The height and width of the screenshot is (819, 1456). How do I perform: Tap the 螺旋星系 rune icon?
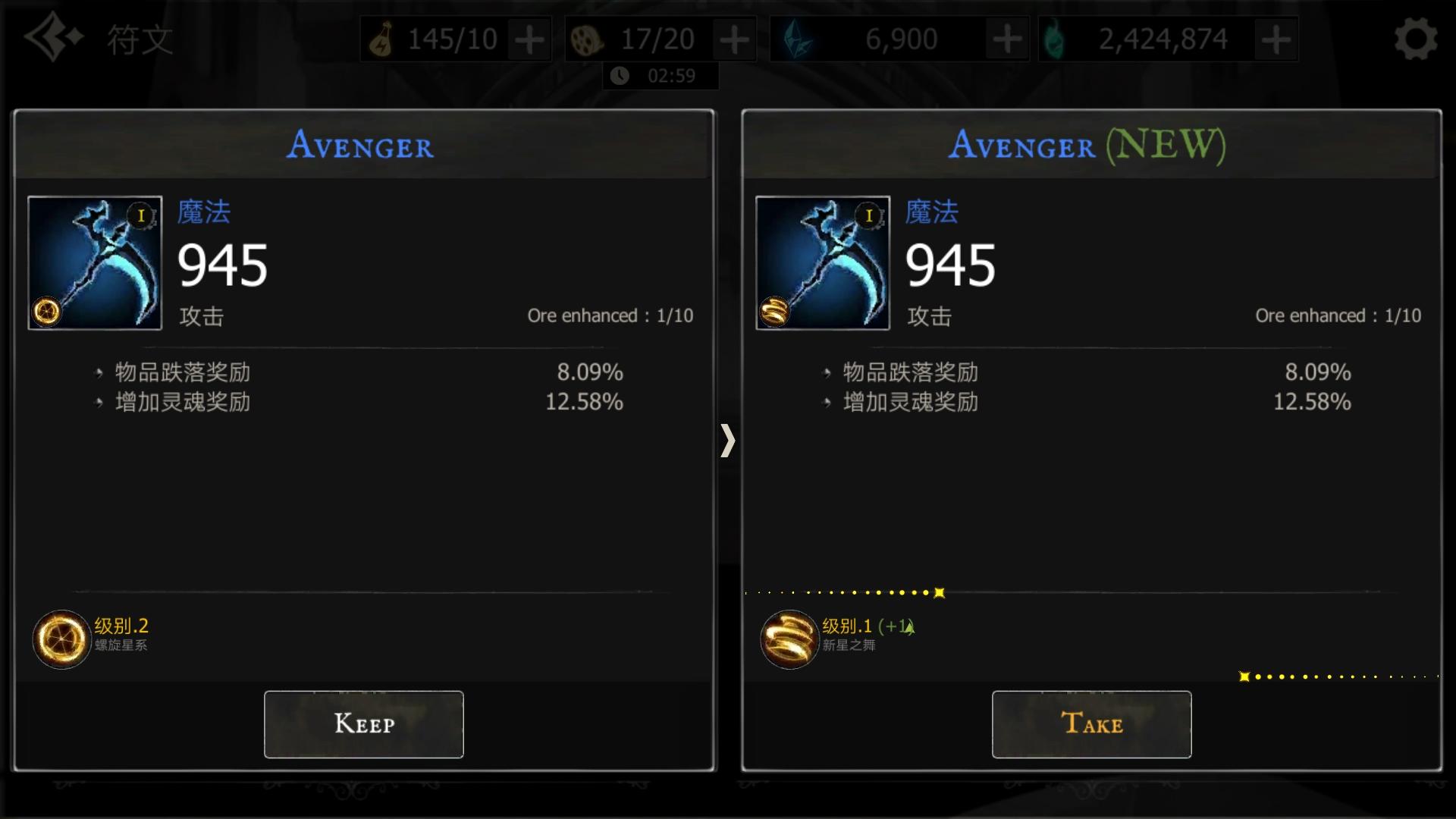[x=61, y=639]
